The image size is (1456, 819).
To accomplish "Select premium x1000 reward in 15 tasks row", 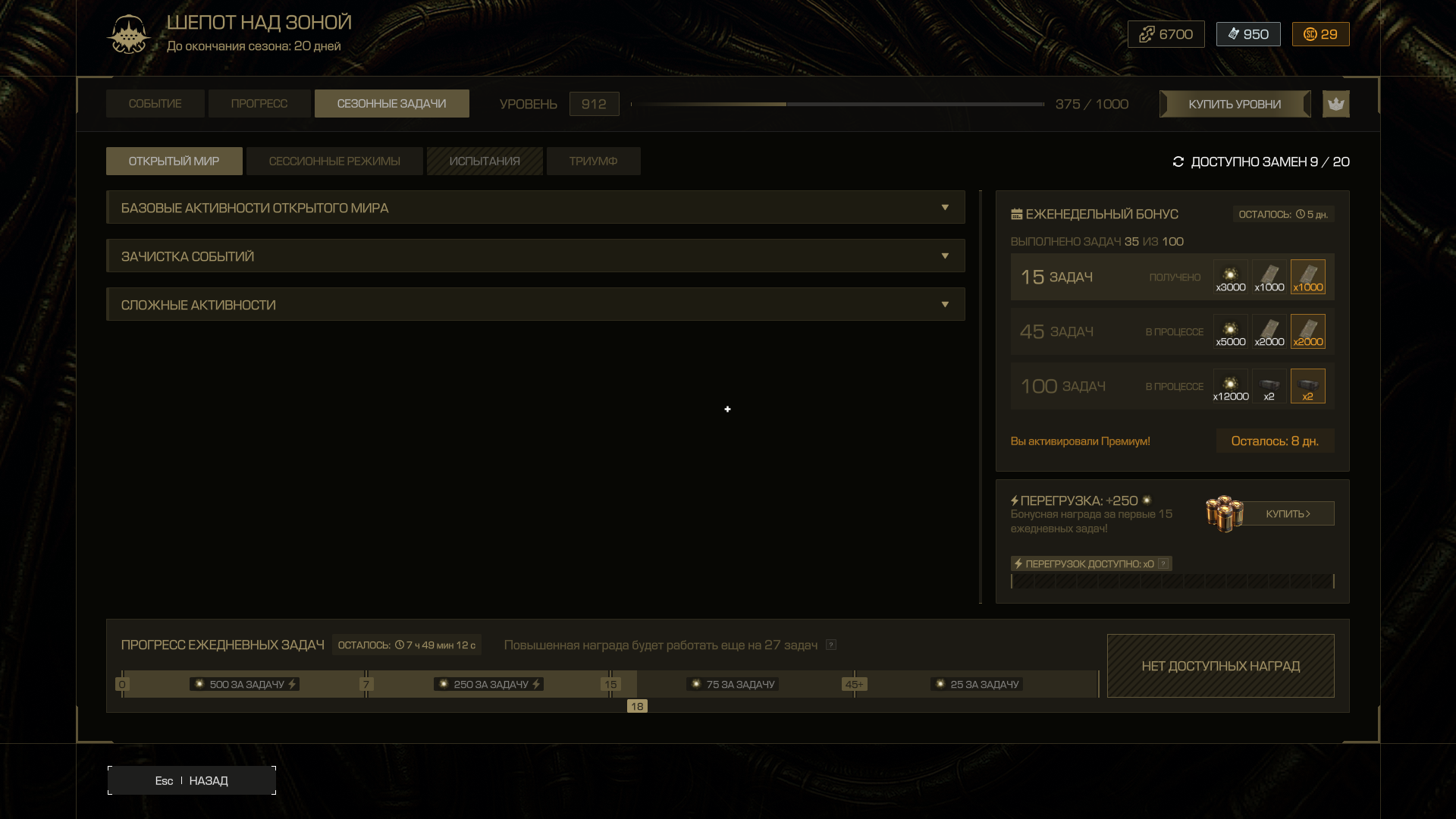I will 1307,277.
